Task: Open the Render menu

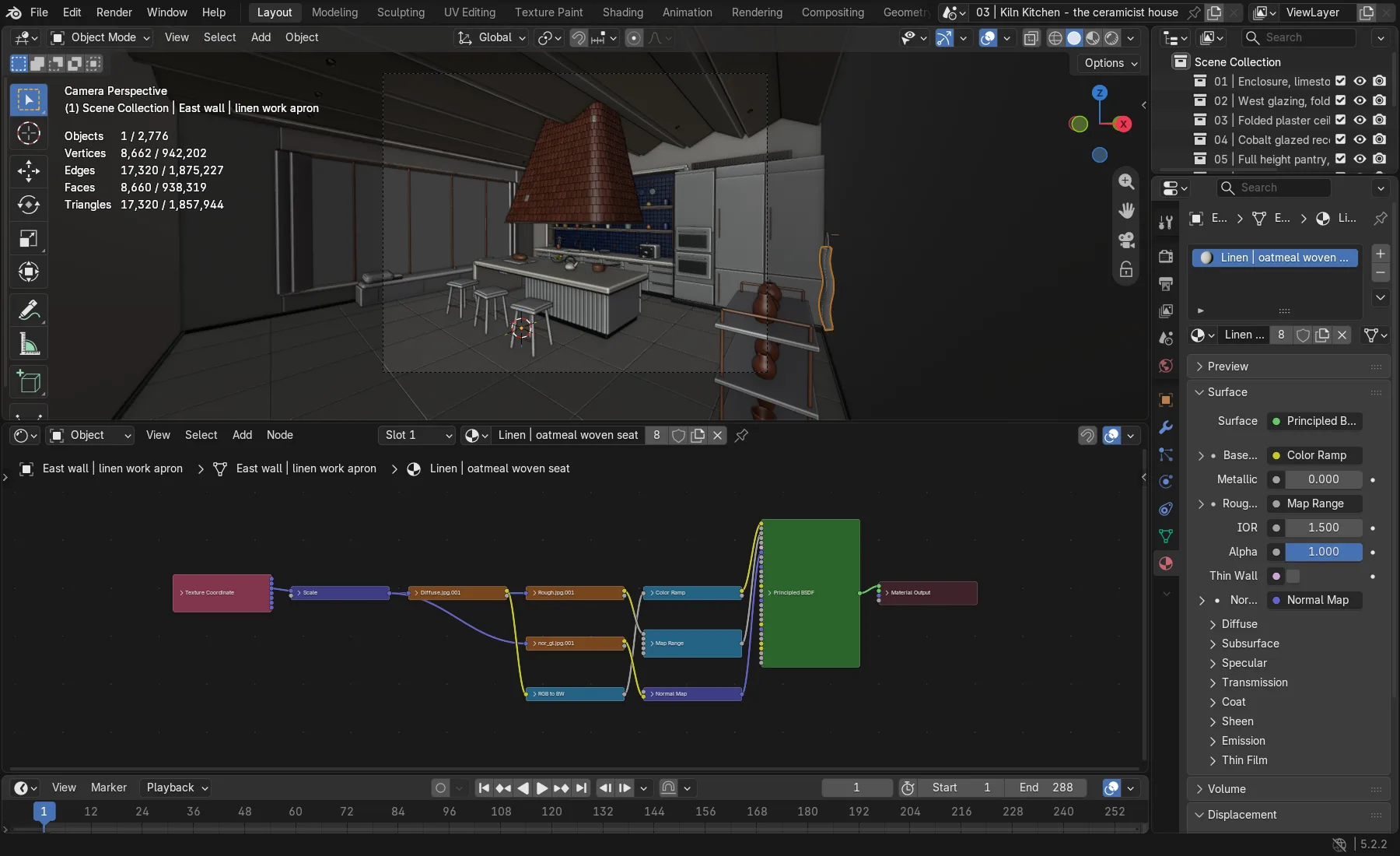Action: tap(114, 12)
